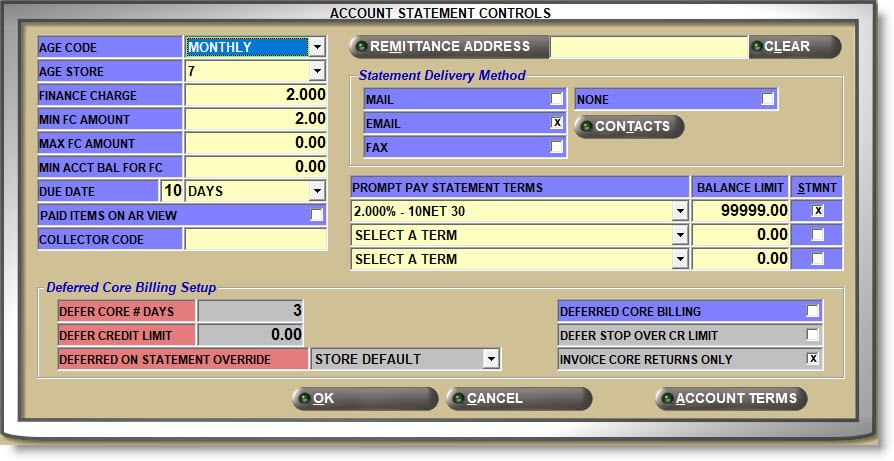Cancel the account statement dialog

tap(519, 399)
